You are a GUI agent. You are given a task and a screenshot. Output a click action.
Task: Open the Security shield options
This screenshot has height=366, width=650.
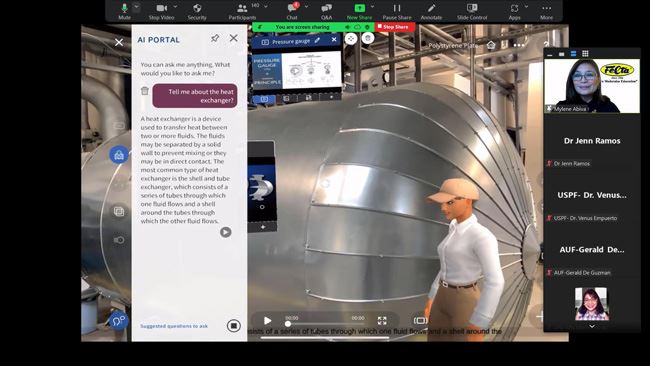tap(197, 11)
